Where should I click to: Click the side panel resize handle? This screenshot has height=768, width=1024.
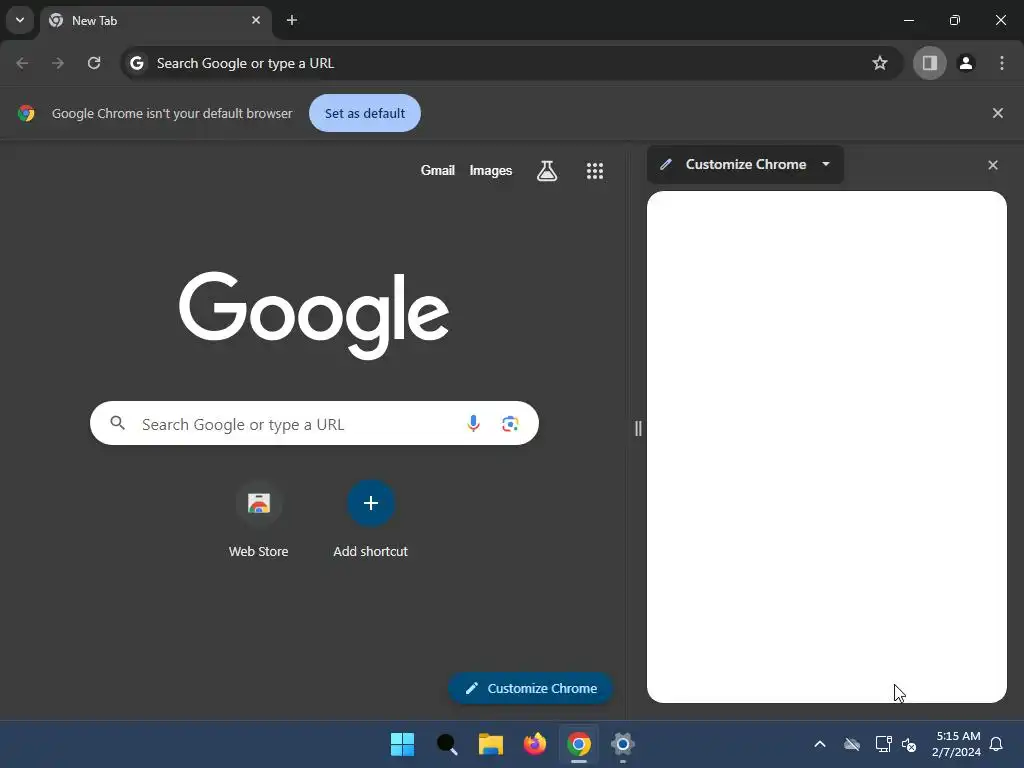638,428
